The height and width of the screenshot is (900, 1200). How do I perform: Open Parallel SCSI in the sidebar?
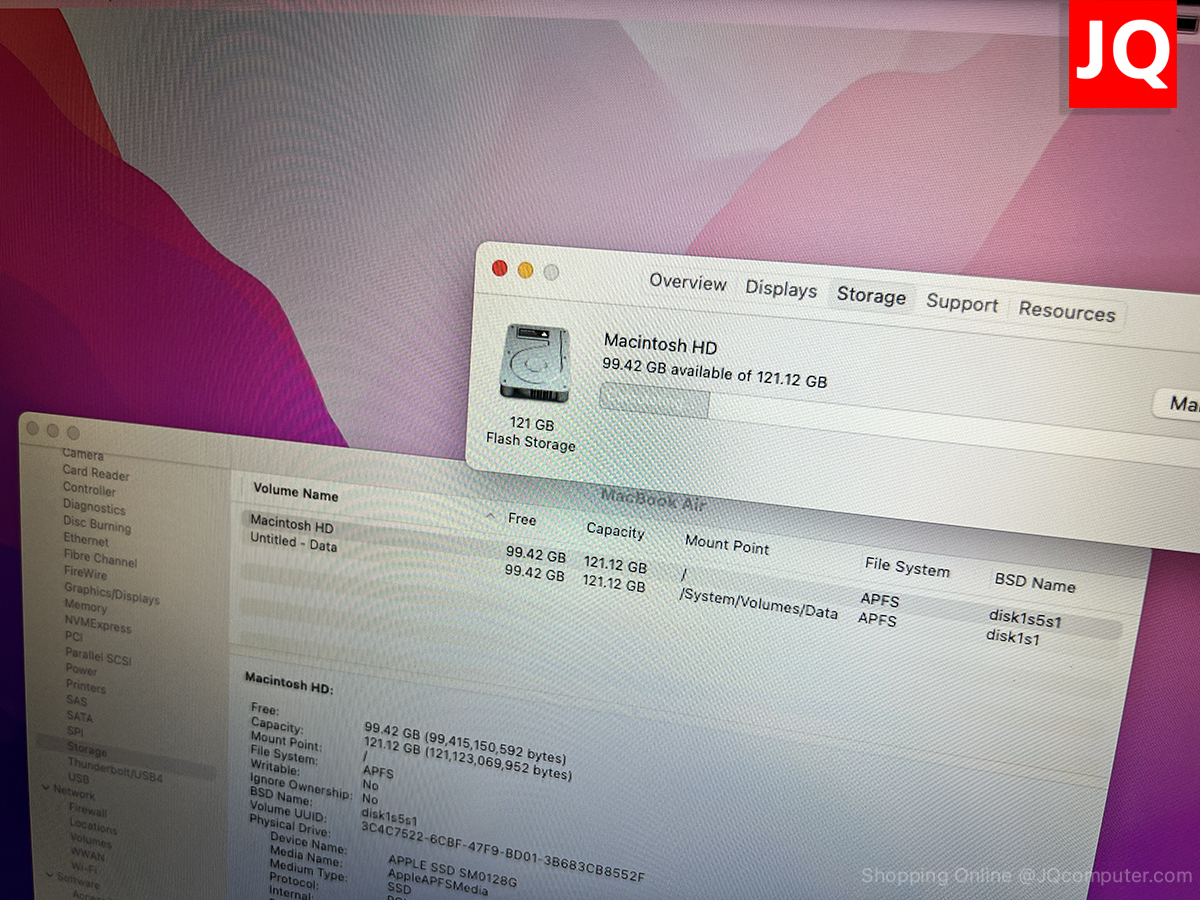pyautogui.click(x=98, y=658)
